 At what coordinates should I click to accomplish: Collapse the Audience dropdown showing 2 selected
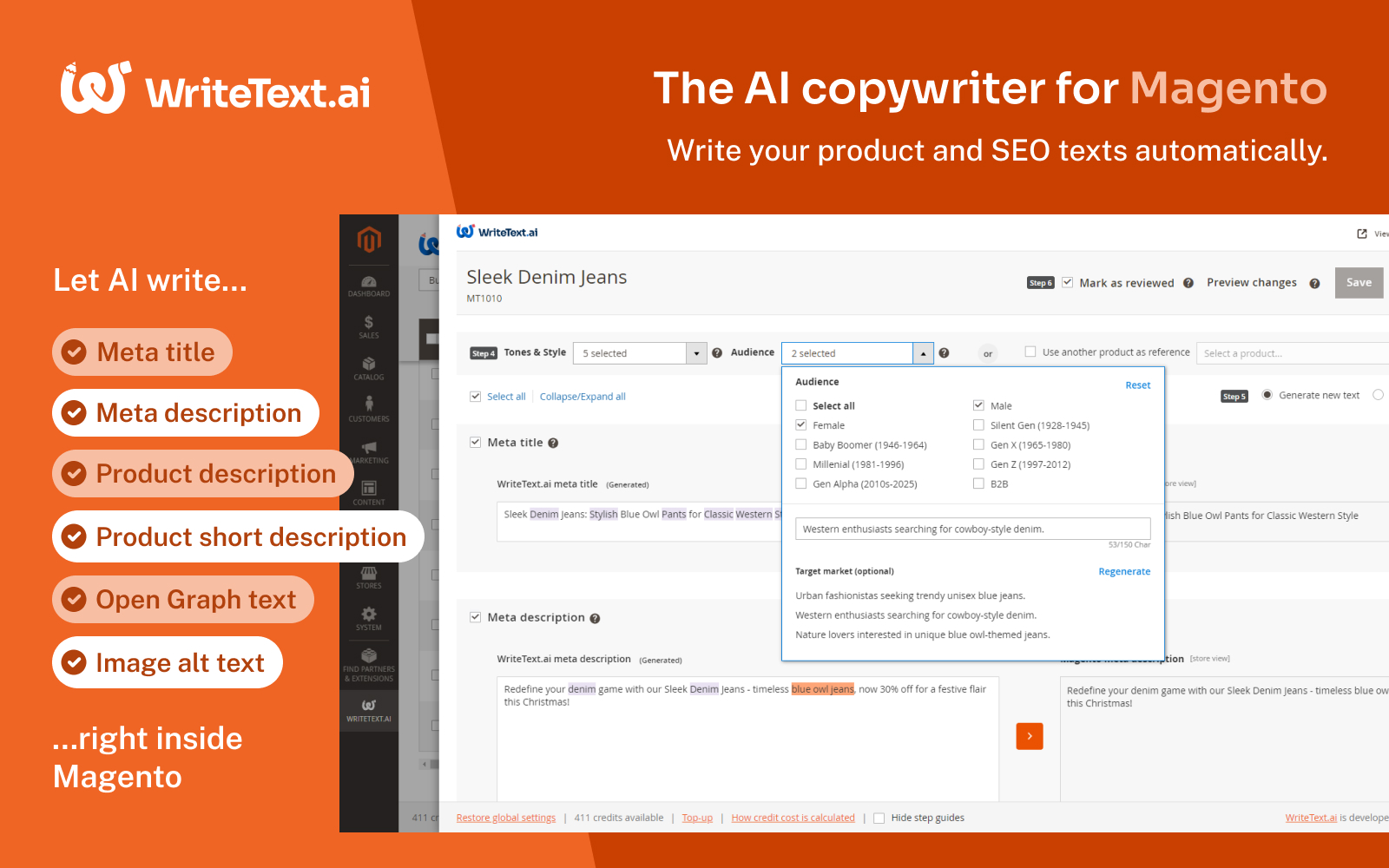[923, 352]
